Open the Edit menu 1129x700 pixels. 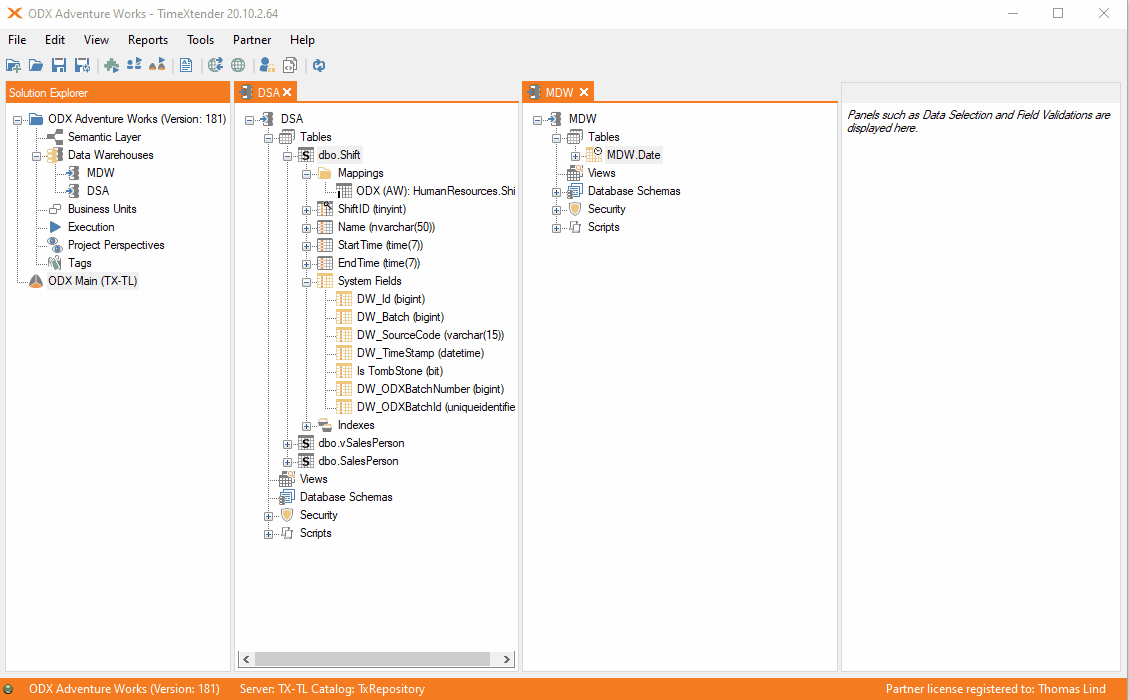[x=55, y=40]
